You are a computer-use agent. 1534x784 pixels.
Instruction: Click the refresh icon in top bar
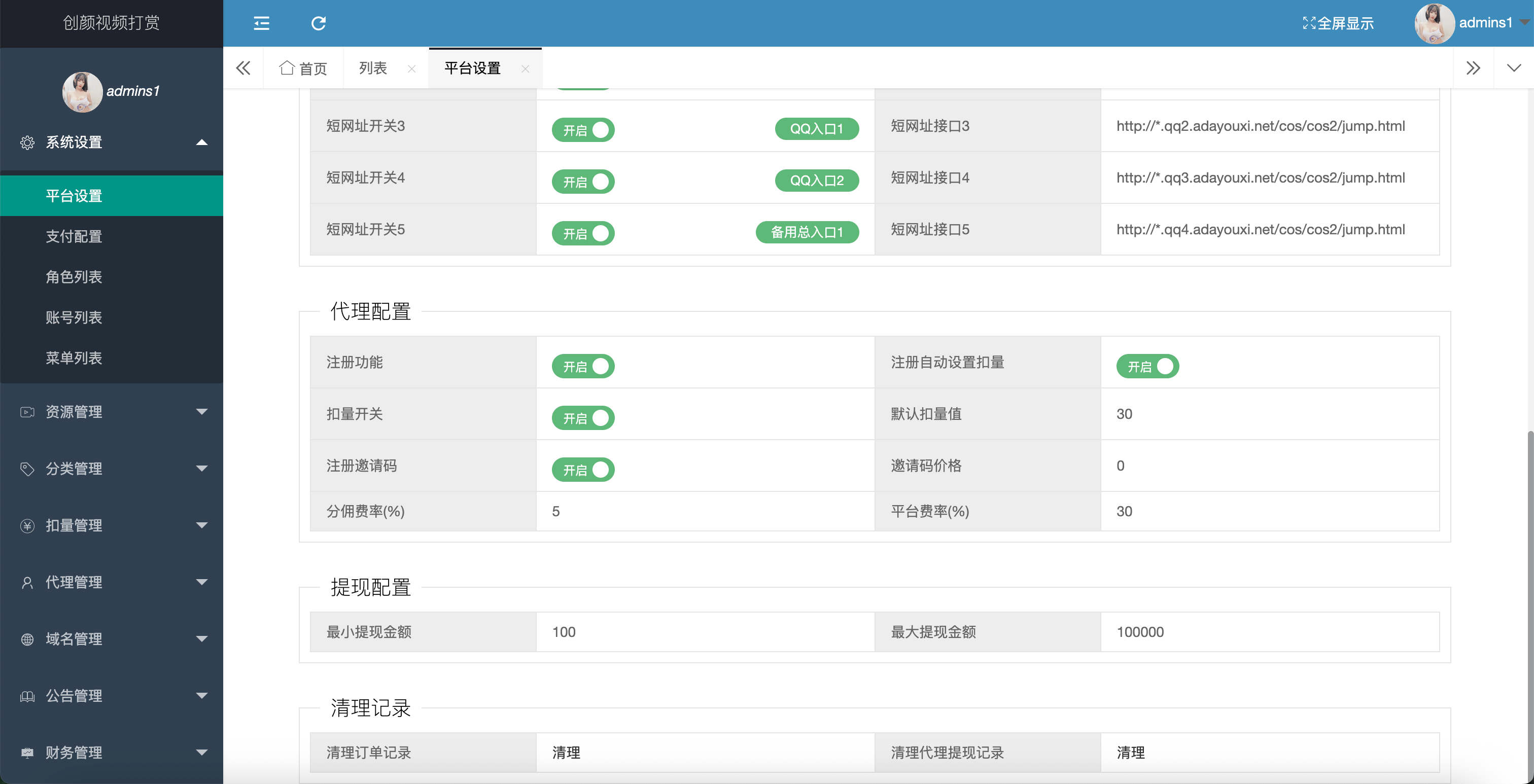click(x=319, y=23)
